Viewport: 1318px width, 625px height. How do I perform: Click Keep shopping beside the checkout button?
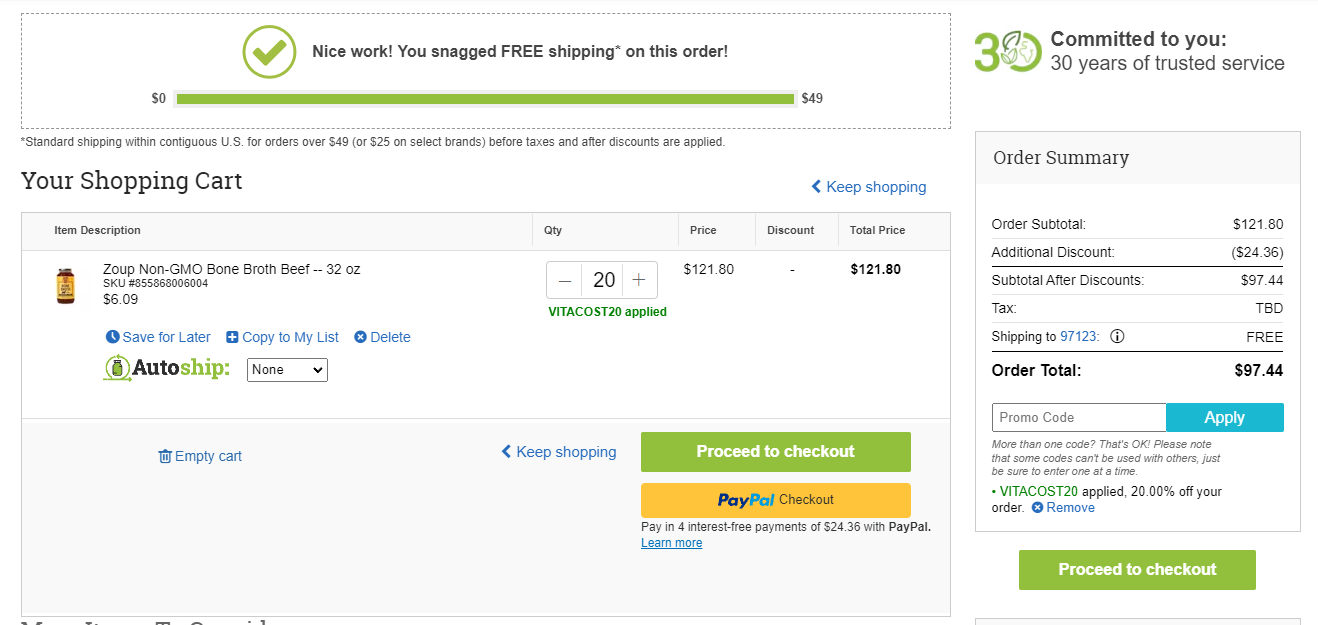(558, 452)
